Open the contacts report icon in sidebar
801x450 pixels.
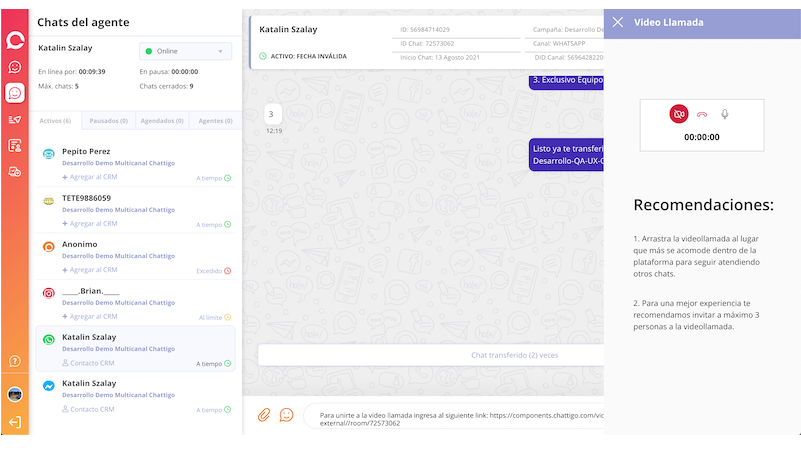(x=15, y=146)
